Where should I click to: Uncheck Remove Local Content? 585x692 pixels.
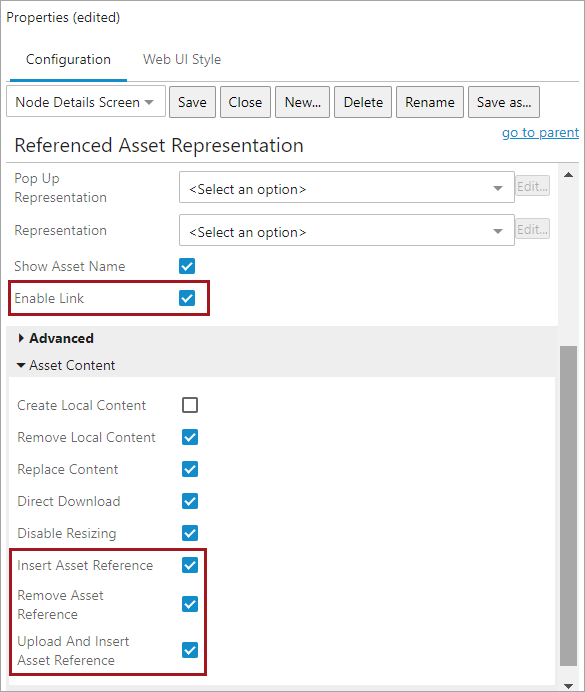pyautogui.click(x=190, y=437)
